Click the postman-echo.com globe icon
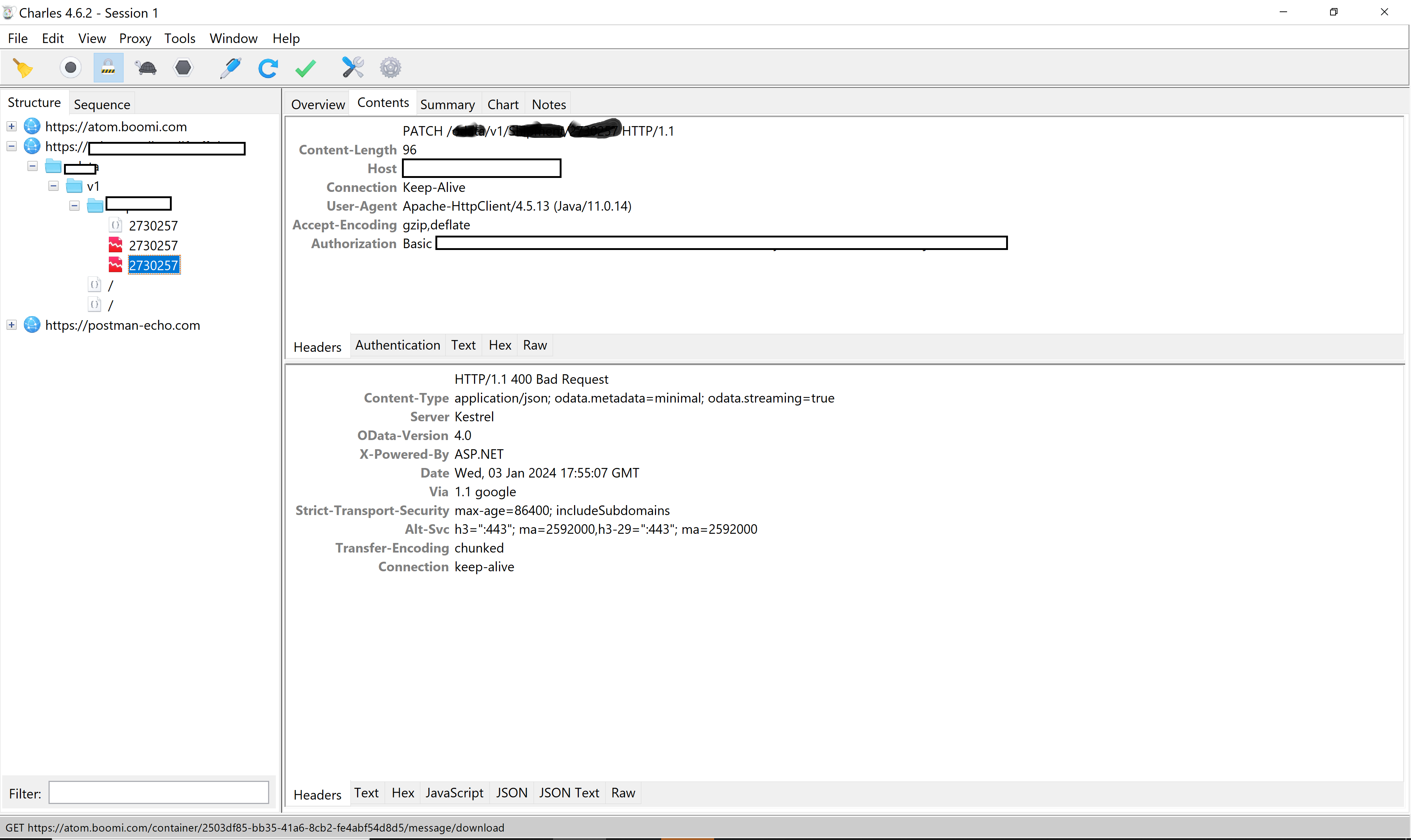The image size is (1411, 840). [x=32, y=324]
